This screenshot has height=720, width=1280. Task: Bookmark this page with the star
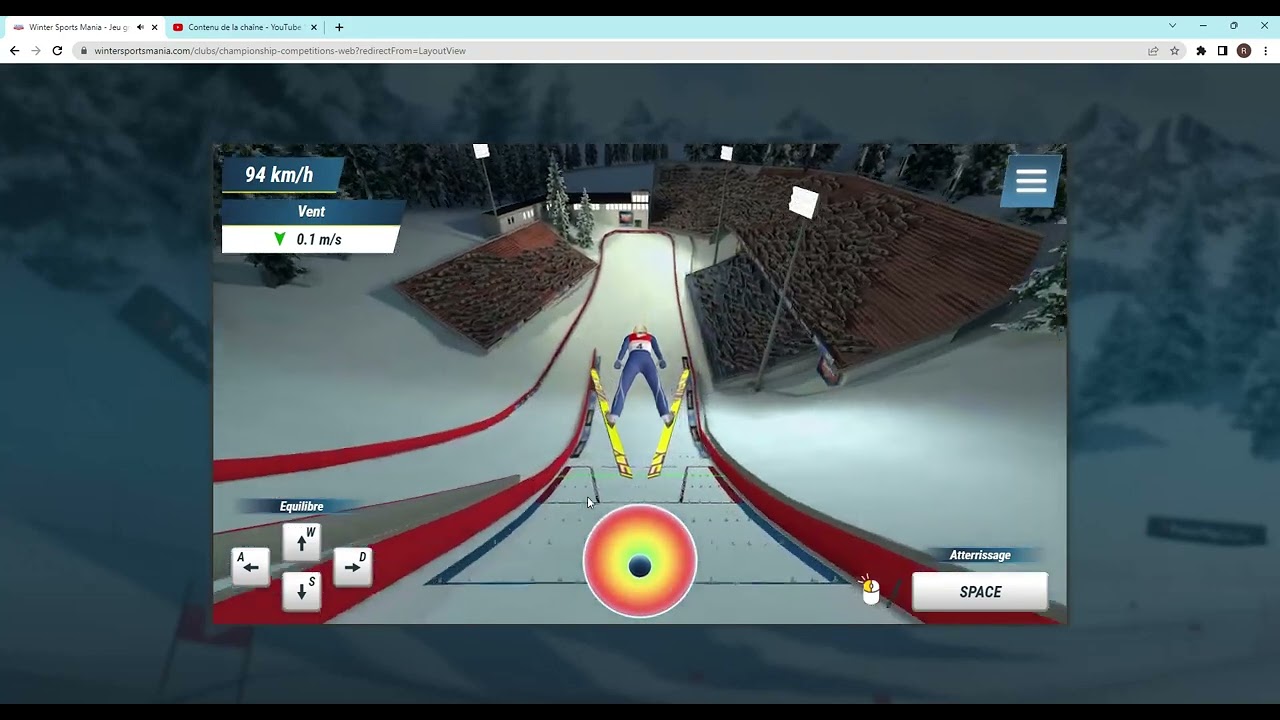tap(1175, 50)
